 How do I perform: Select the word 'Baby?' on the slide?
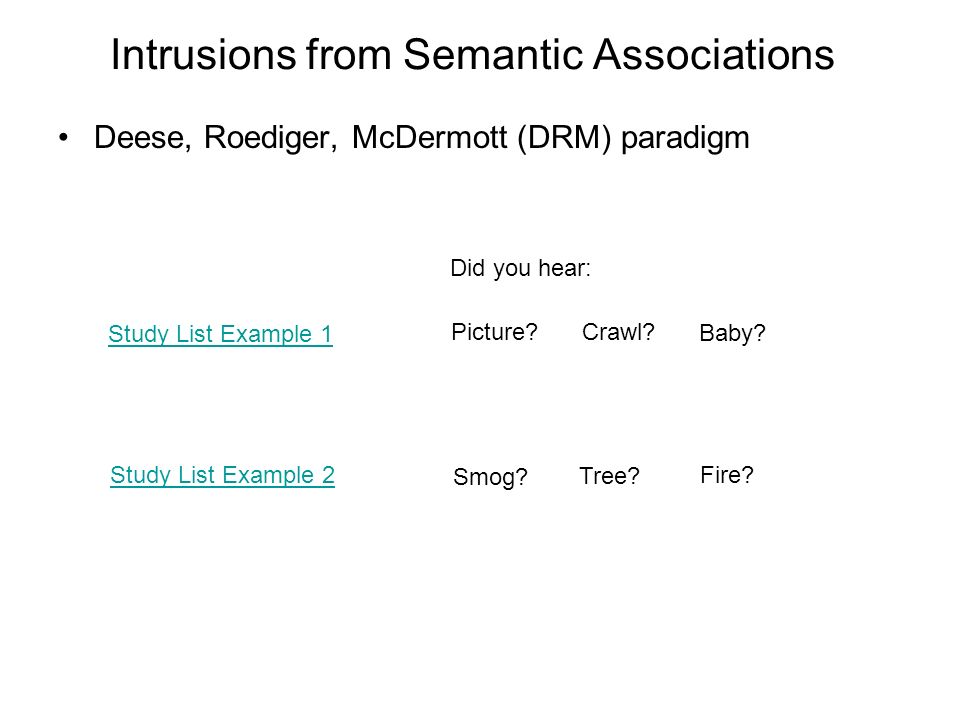(x=732, y=334)
